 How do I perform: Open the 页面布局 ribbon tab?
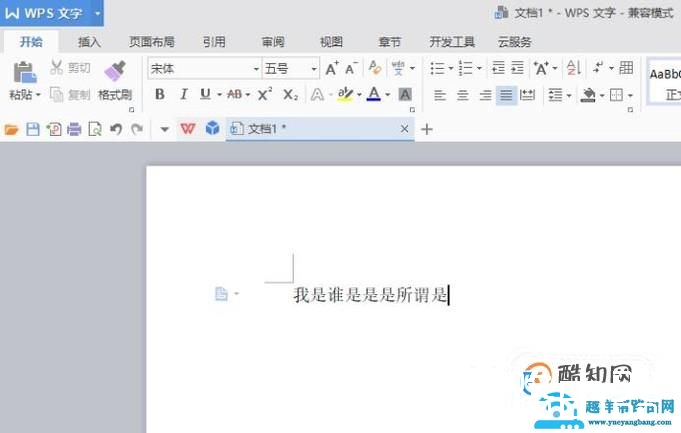pos(152,42)
